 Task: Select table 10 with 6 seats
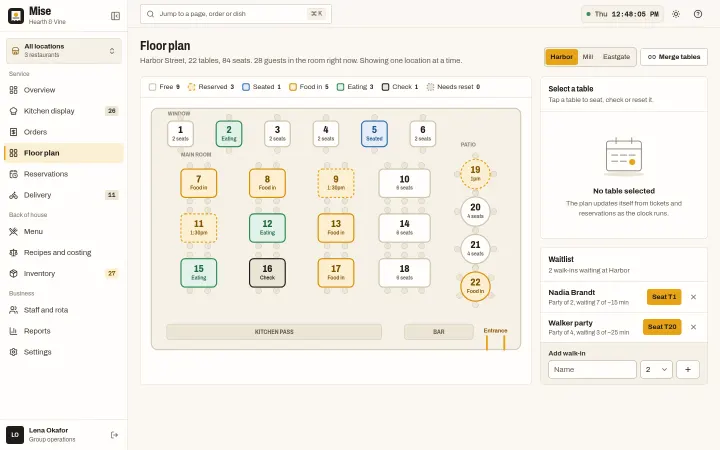coord(405,183)
